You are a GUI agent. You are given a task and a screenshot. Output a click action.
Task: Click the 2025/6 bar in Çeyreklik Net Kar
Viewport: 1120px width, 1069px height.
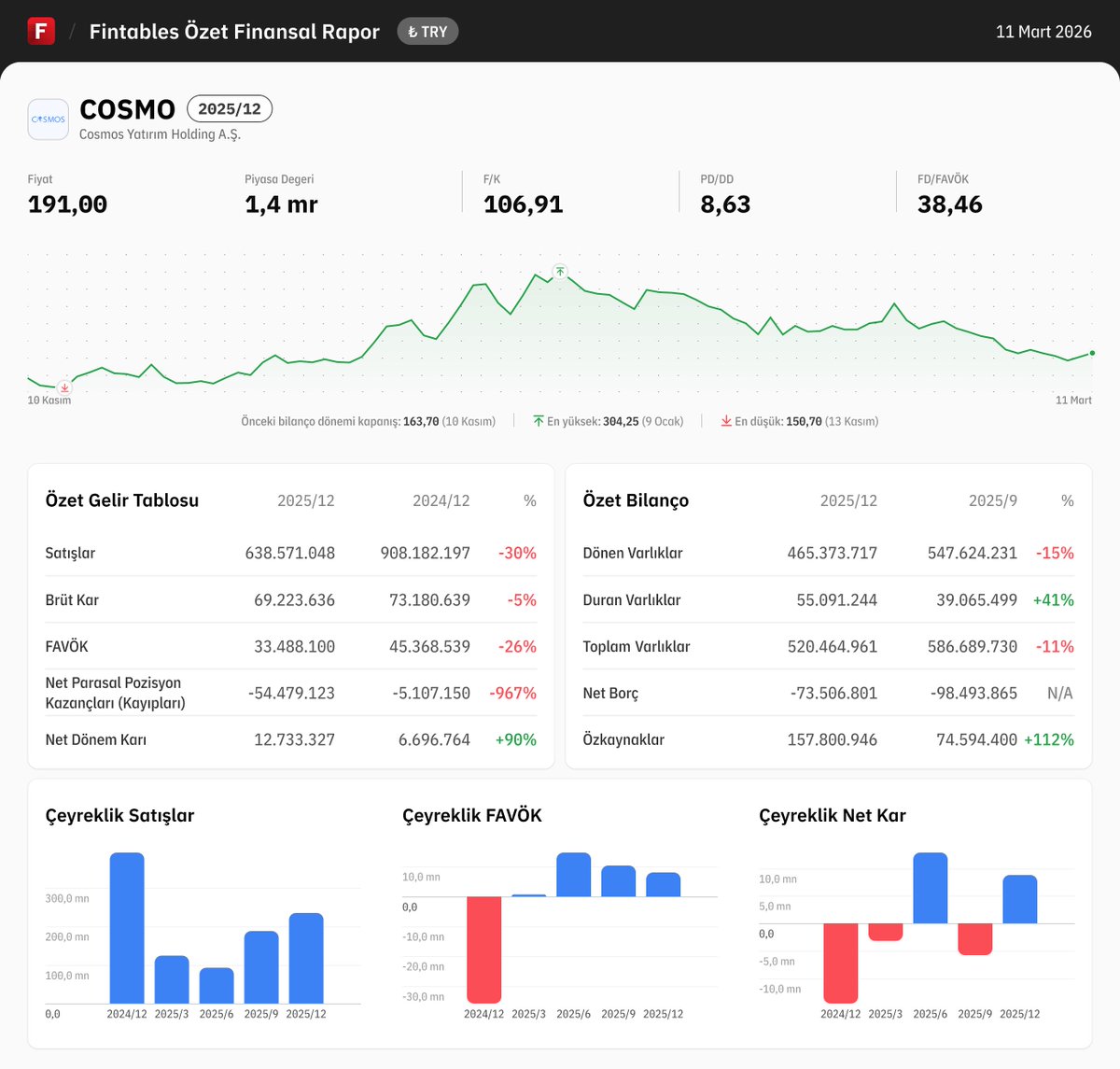(930, 888)
